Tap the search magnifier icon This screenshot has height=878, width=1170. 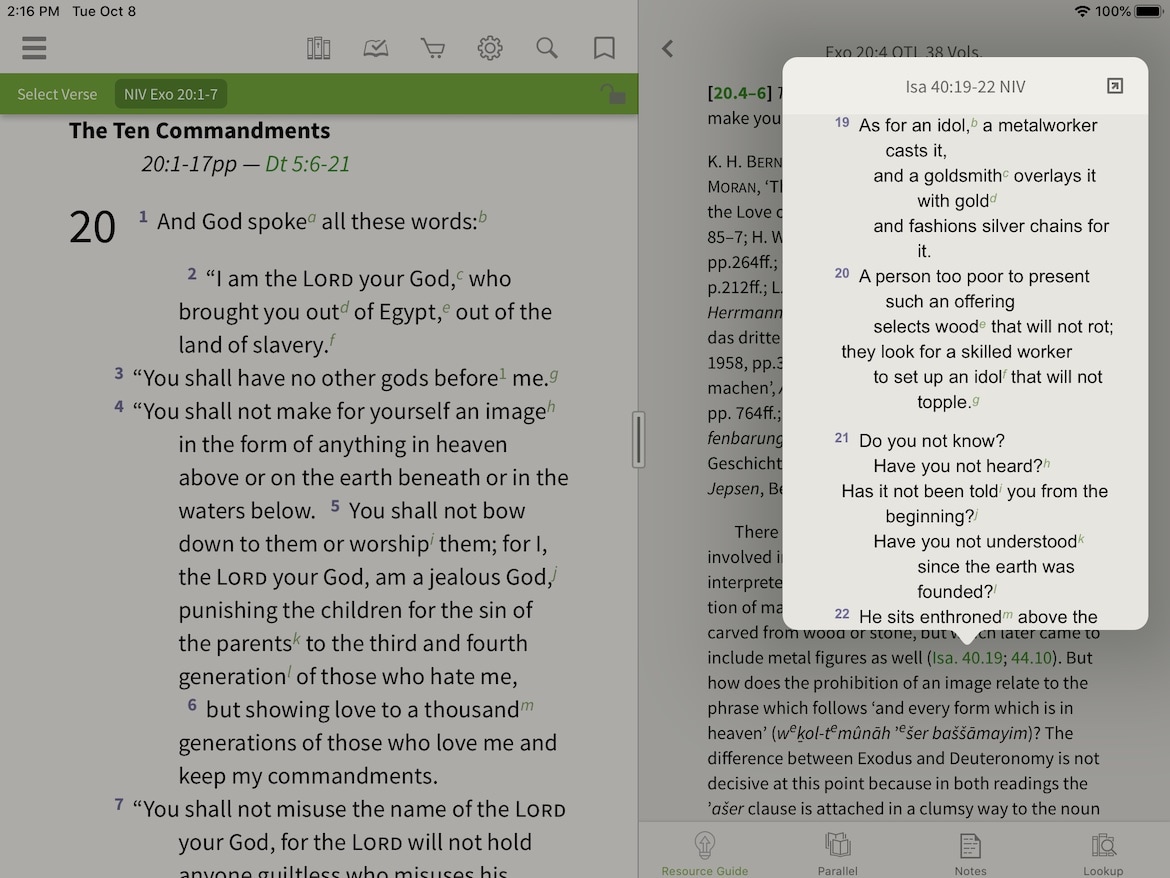[x=547, y=48]
